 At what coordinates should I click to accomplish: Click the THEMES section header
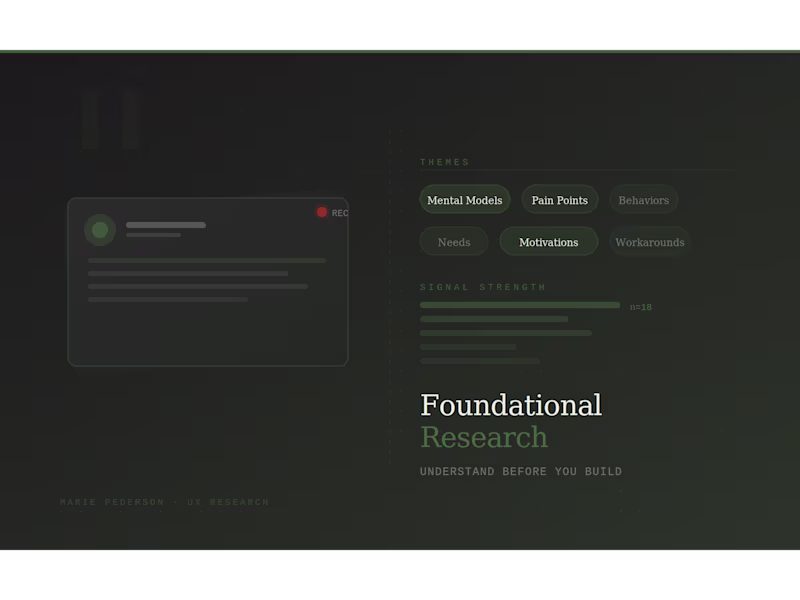click(x=446, y=161)
